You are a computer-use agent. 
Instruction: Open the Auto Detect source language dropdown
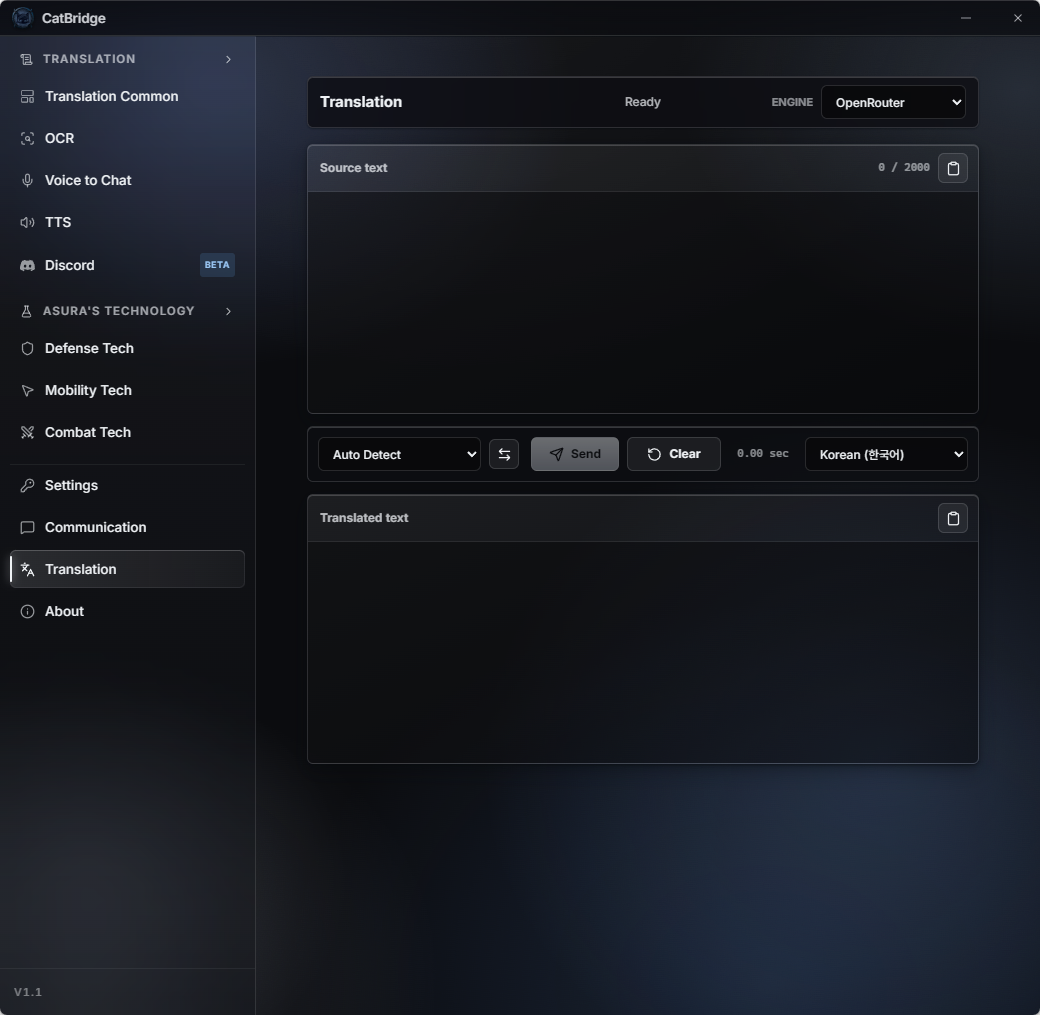(399, 454)
